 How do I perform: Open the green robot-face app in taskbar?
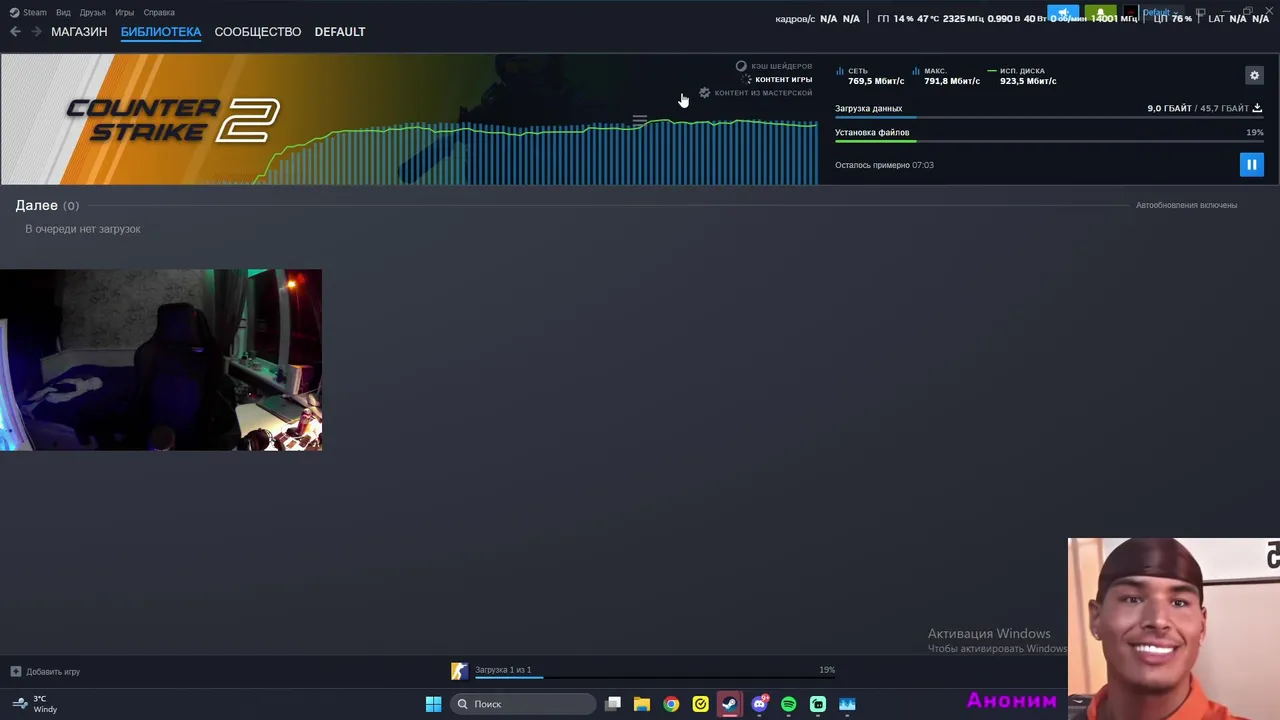click(818, 704)
